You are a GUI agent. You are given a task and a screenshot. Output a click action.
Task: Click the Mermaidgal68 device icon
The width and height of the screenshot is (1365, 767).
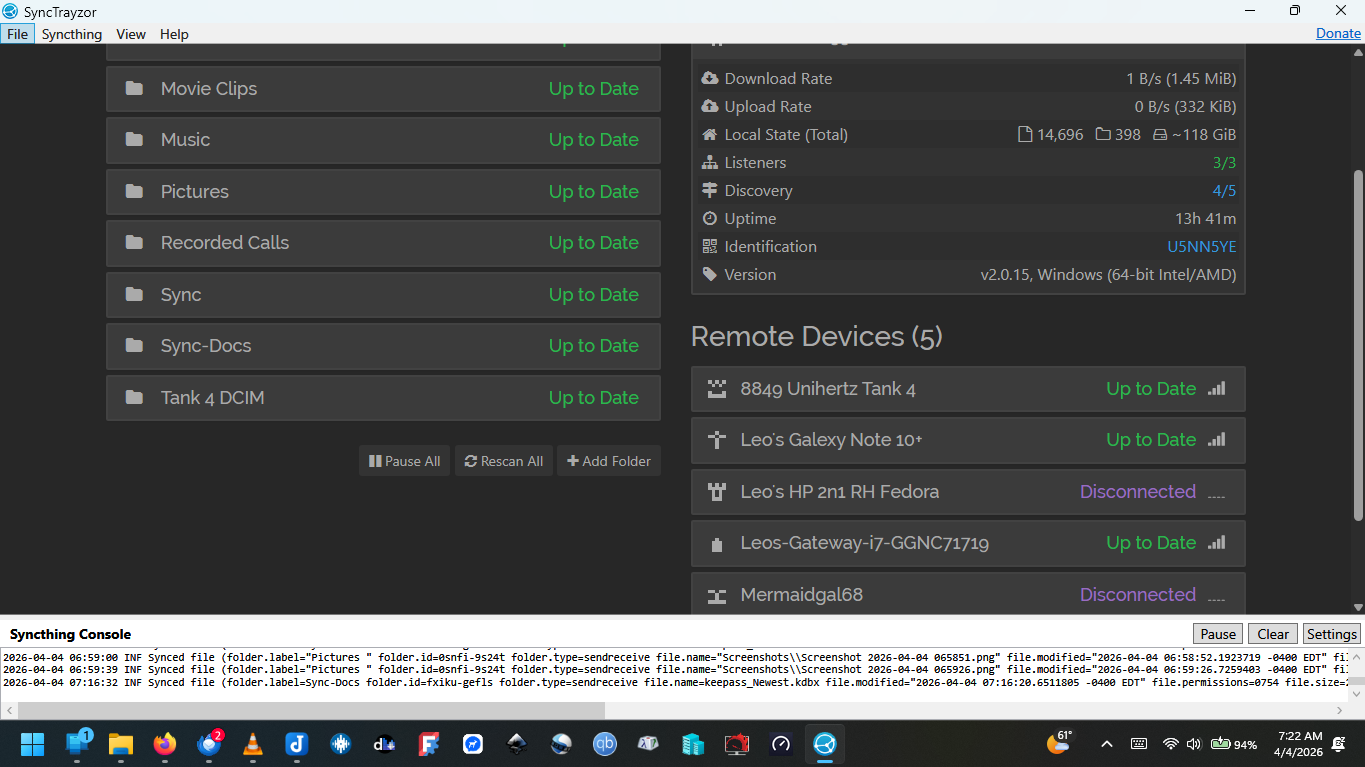(x=716, y=596)
